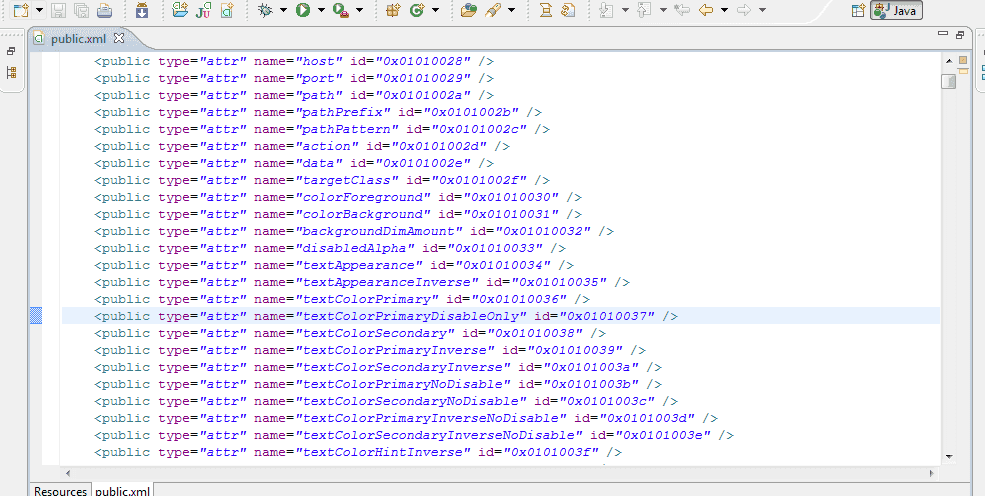Click the horizontal scrollbar left arrow

pos(68,473)
